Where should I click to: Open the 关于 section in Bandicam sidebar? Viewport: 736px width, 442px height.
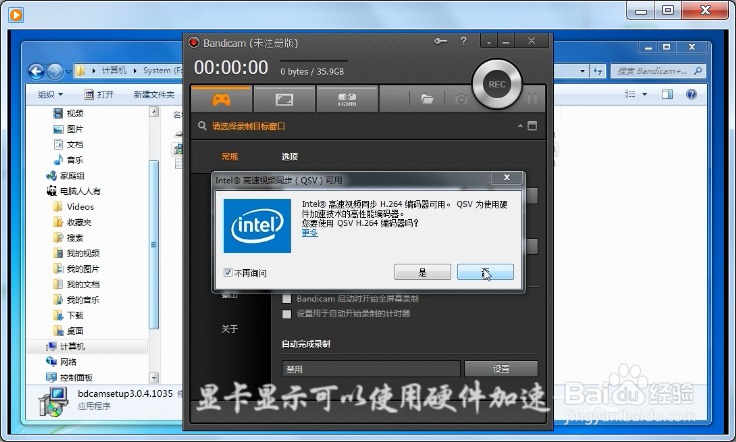(230, 329)
